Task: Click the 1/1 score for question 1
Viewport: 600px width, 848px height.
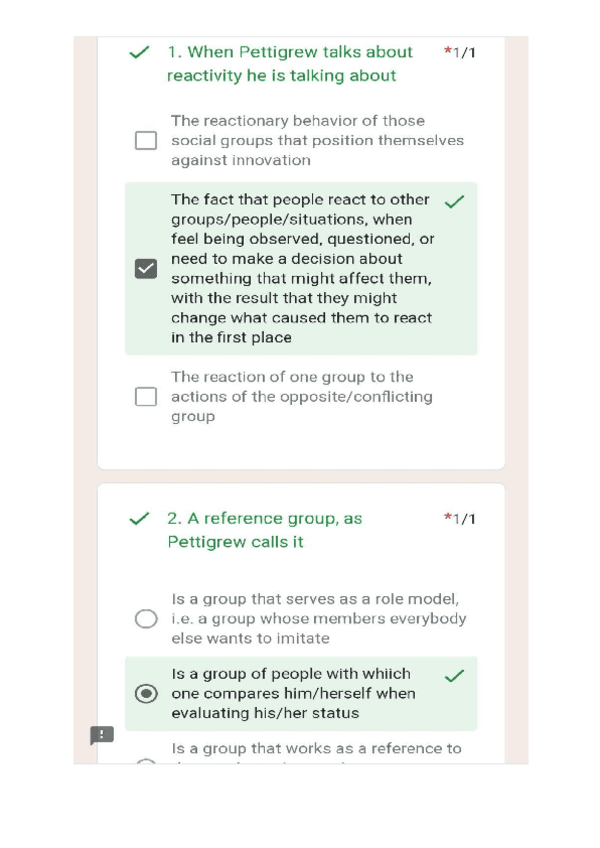Action: tap(465, 52)
